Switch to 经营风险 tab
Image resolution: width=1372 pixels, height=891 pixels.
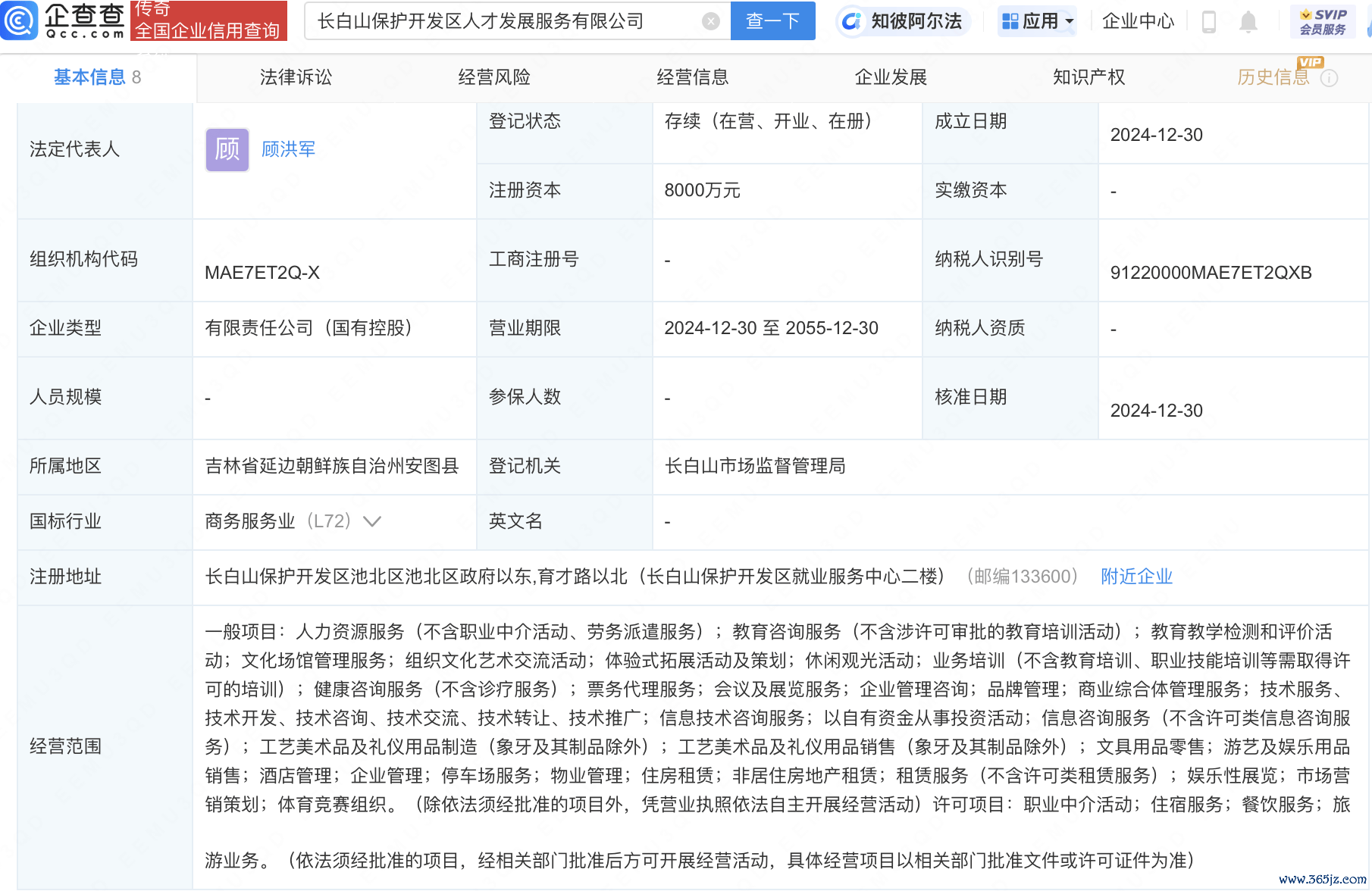point(494,77)
